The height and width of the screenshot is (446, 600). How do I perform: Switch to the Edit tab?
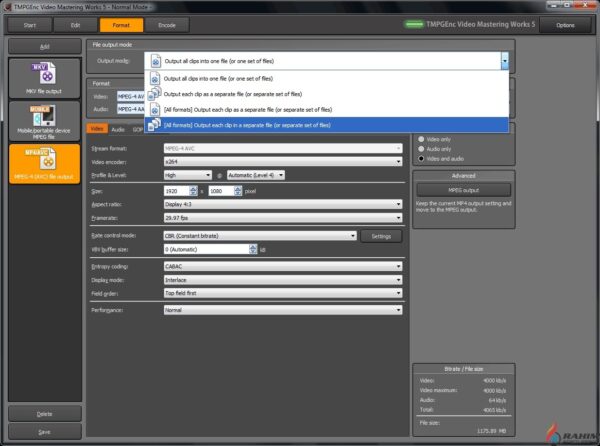coord(75,25)
